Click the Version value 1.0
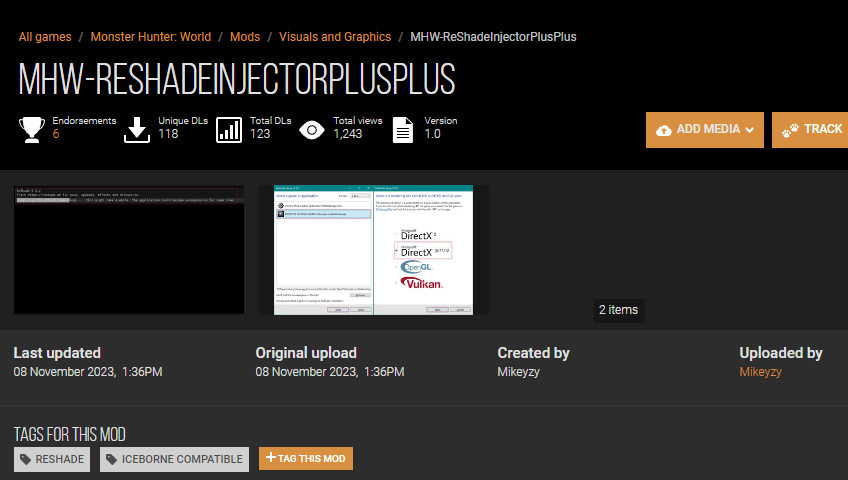The image size is (848, 480). (432, 134)
